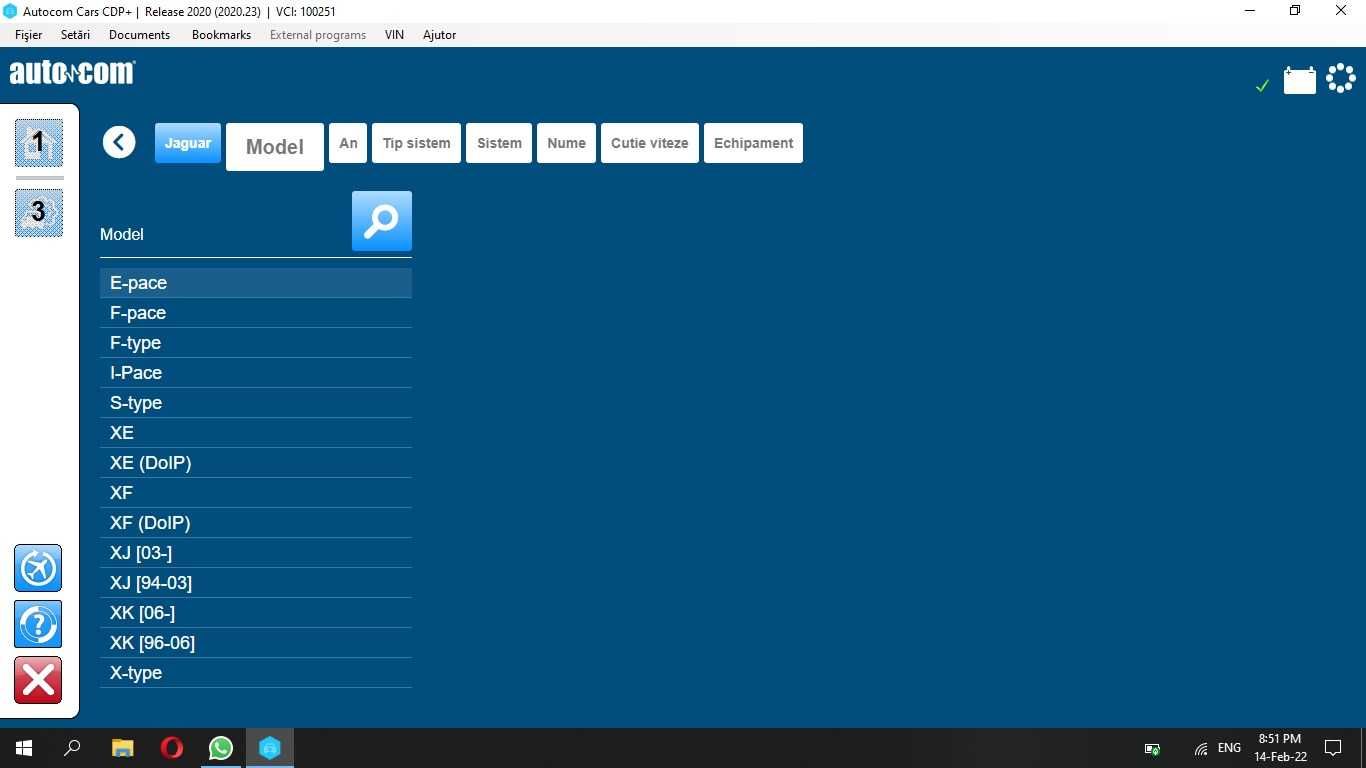This screenshot has width=1366, height=768.
Task: Select the Sistem step tab
Action: click(499, 143)
